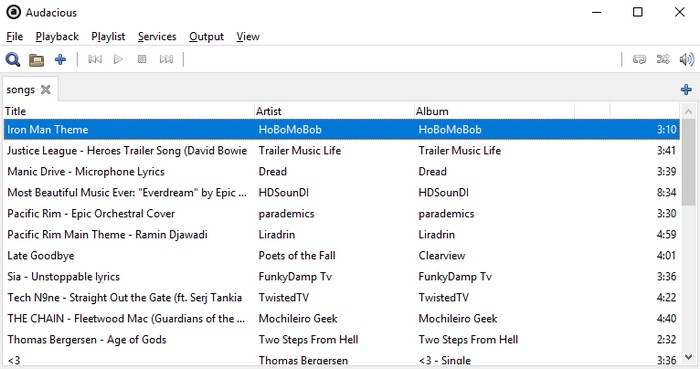Click artist Trailer Music Life
The width and height of the screenshot is (700, 369).
[300, 150]
